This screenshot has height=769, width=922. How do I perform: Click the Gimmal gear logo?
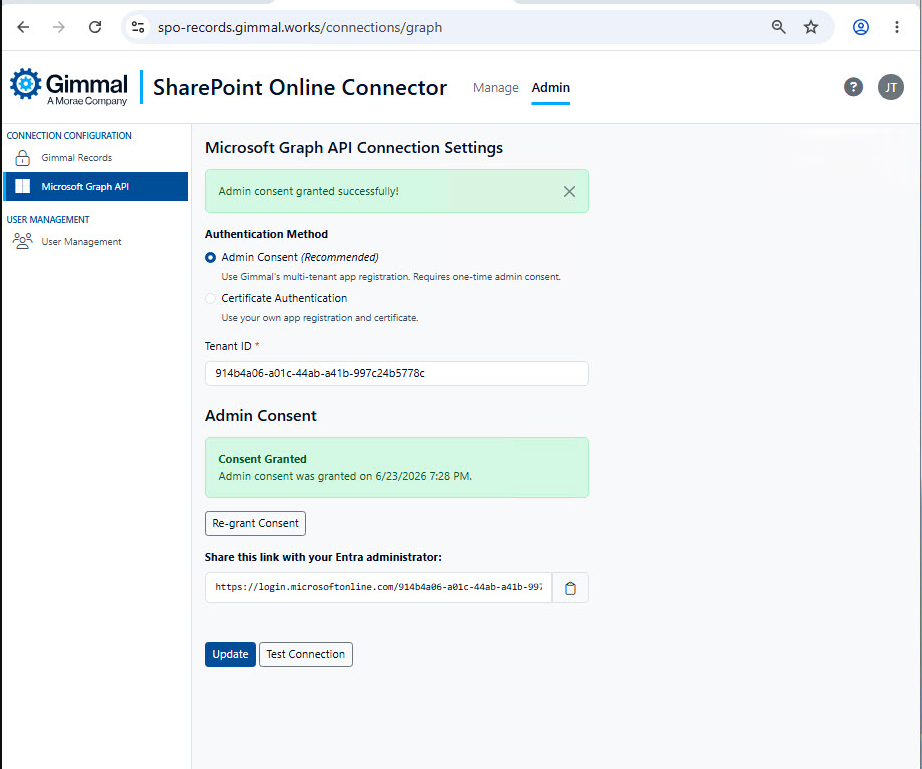coord(25,83)
